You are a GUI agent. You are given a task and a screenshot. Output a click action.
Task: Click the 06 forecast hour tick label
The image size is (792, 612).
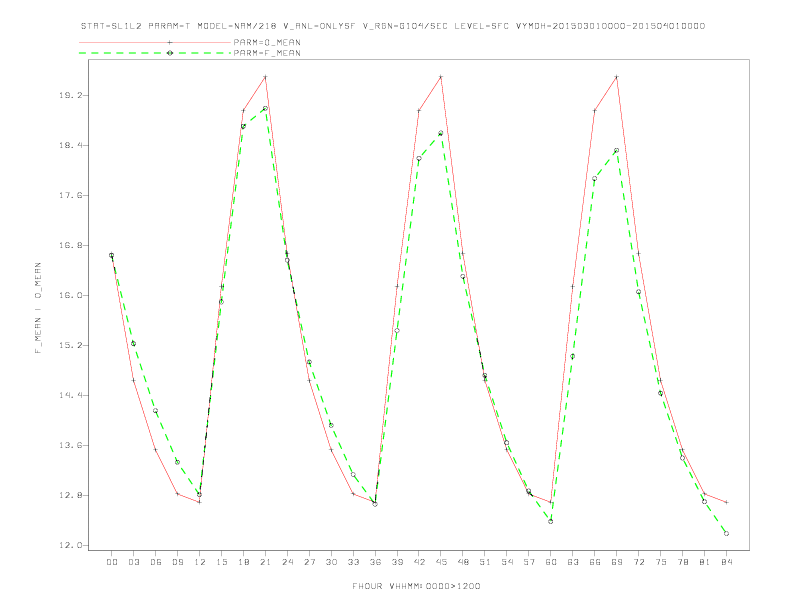click(x=156, y=562)
